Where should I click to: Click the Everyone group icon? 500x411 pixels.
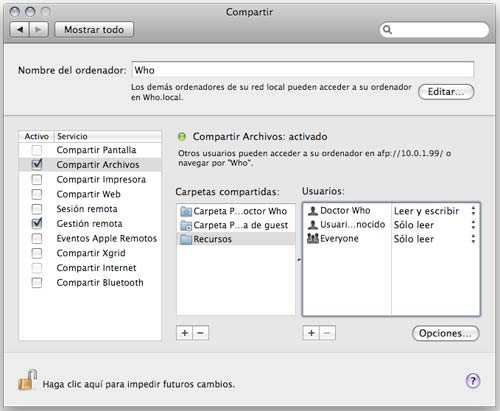(313, 238)
